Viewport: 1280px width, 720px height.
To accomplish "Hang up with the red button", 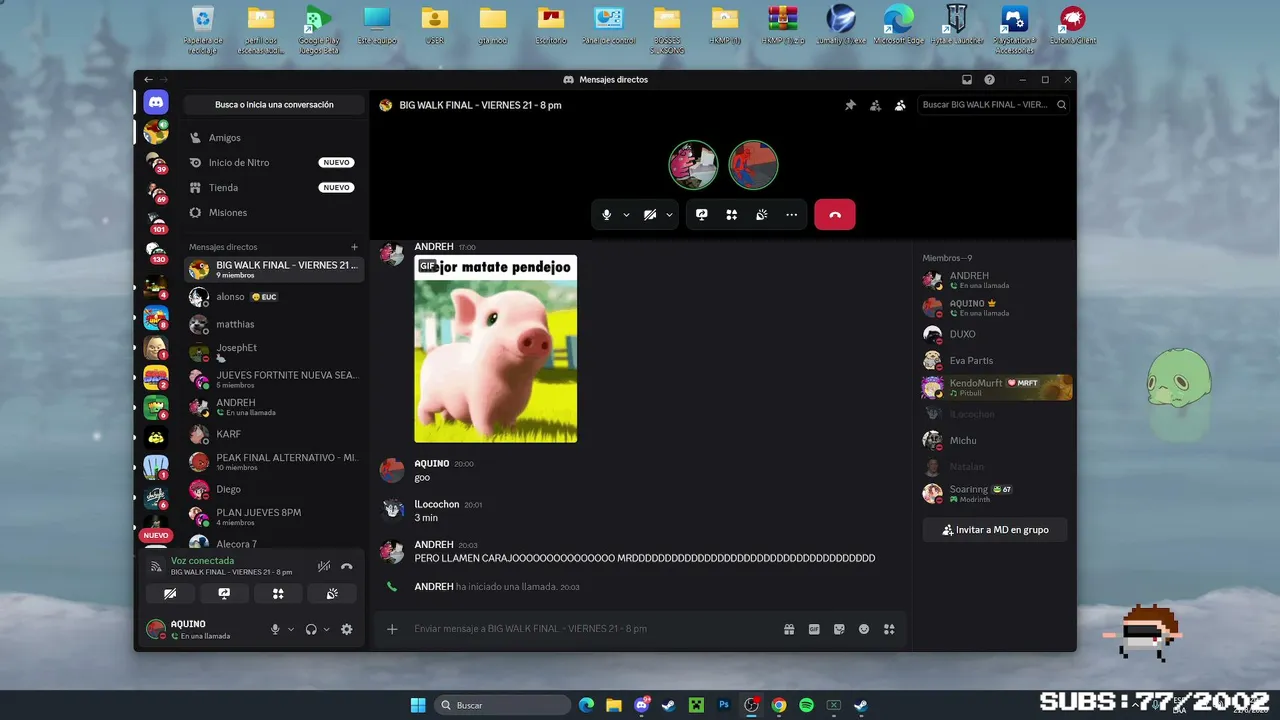I will [x=835, y=214].
